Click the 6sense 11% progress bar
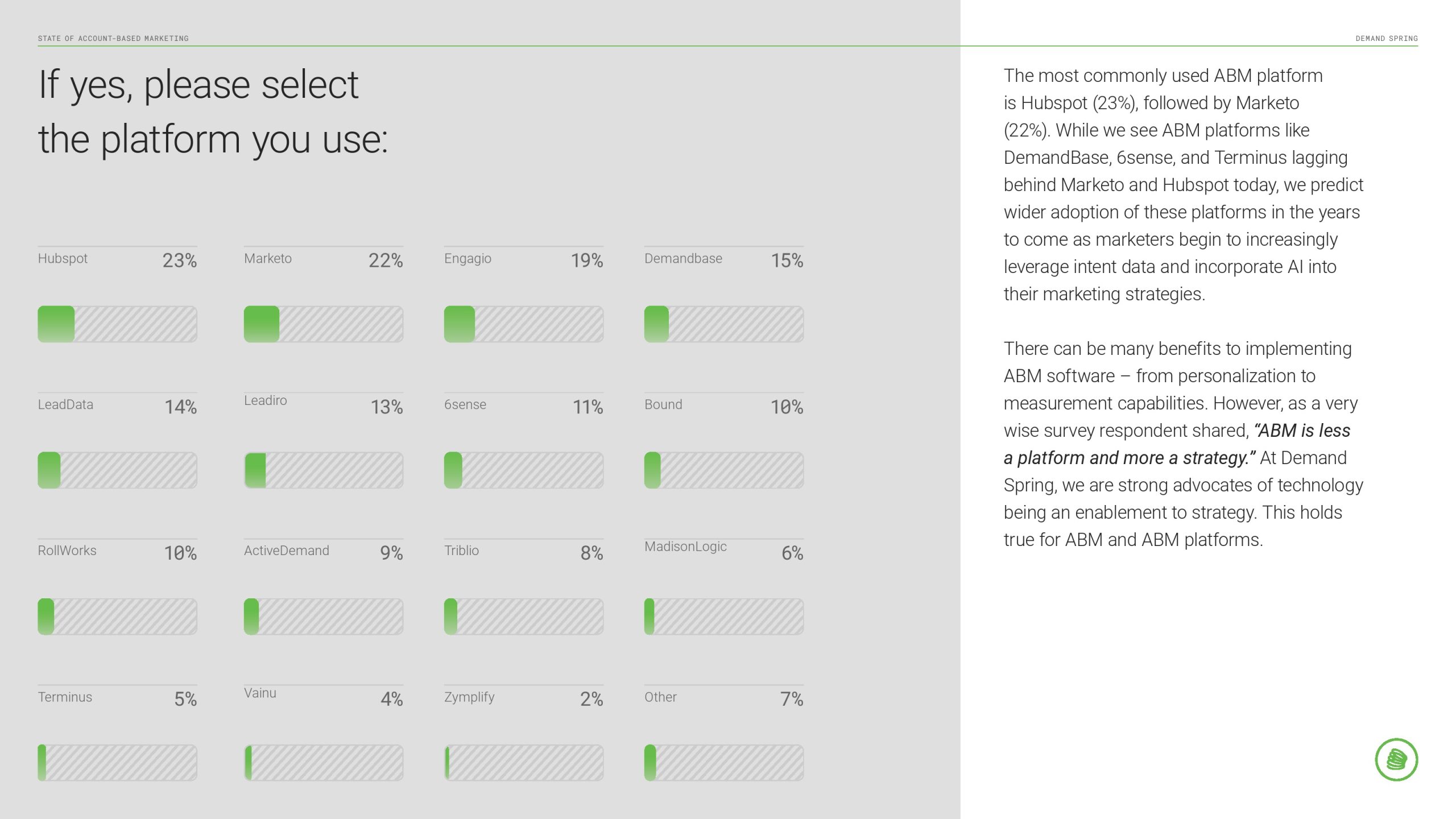The image size is (1456, 819). (x=523, y=470)
